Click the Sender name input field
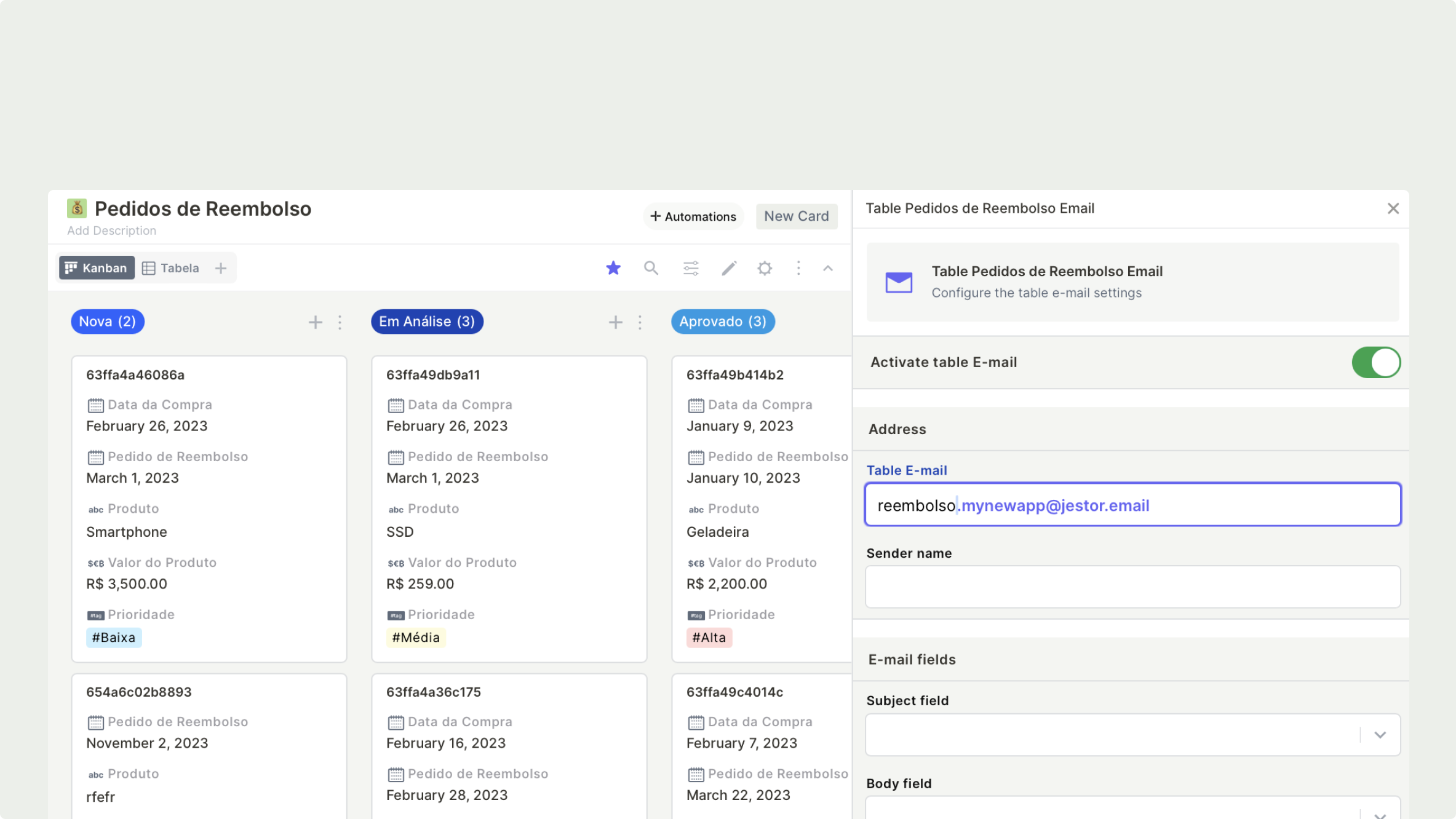The width and height of the screenshot is (1456, 819). click(x=1132, y=587)
